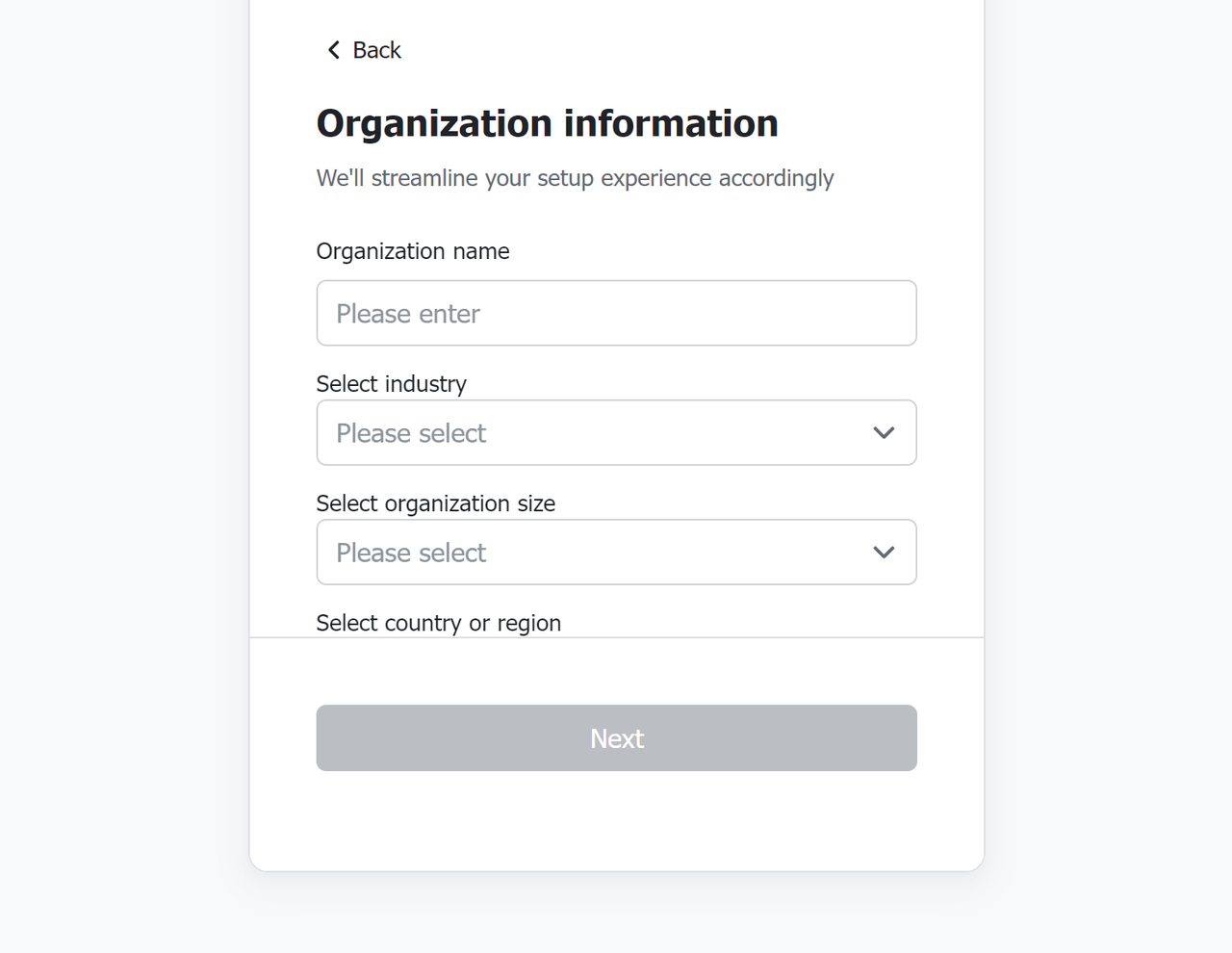Open the Select industry dropdown
The width and height of the screenshot is (1232, 953).
[616, 432]
